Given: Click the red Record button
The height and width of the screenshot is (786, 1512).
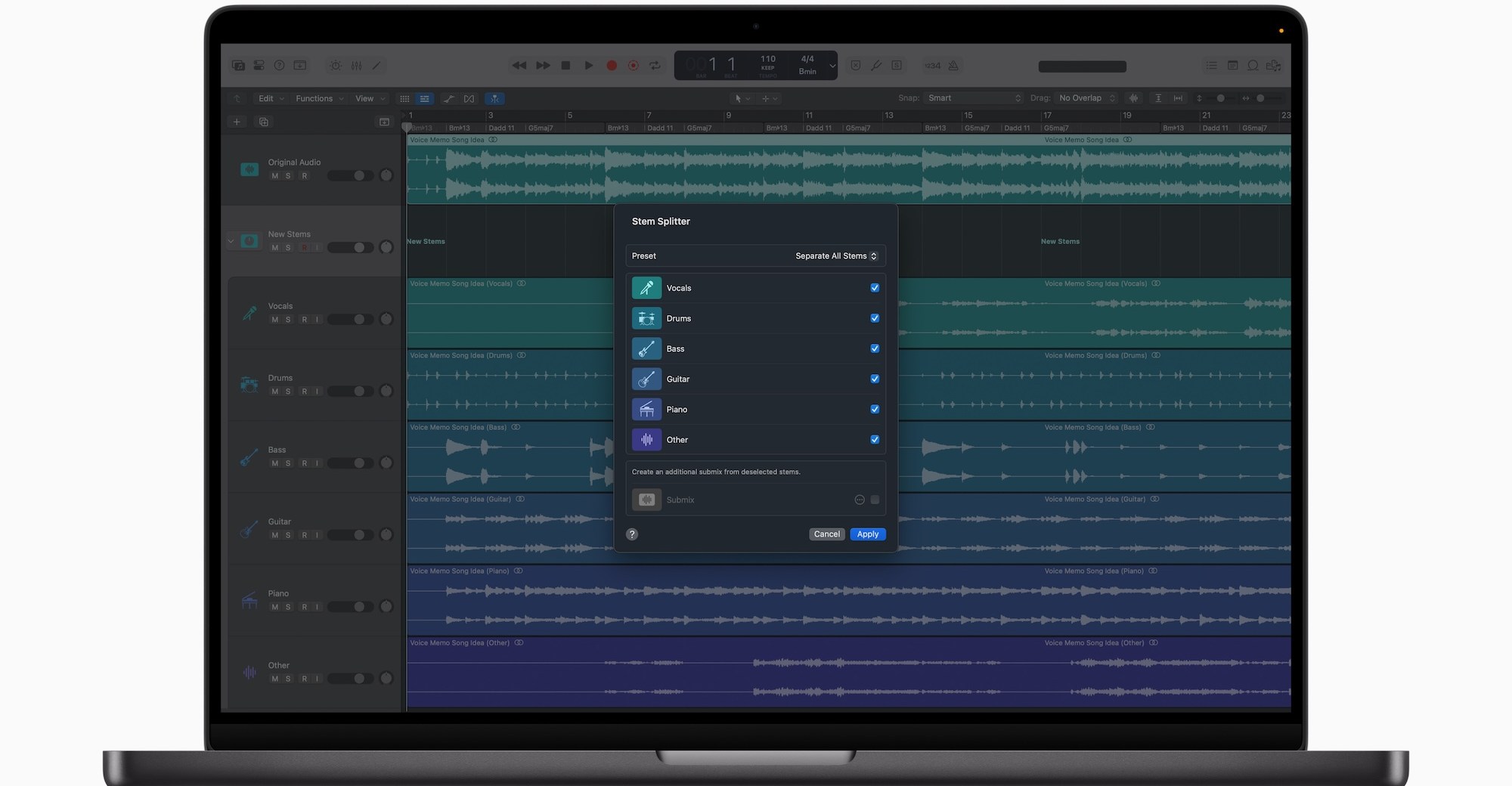Looking at the screenshot, I should [x=612, y=66].
